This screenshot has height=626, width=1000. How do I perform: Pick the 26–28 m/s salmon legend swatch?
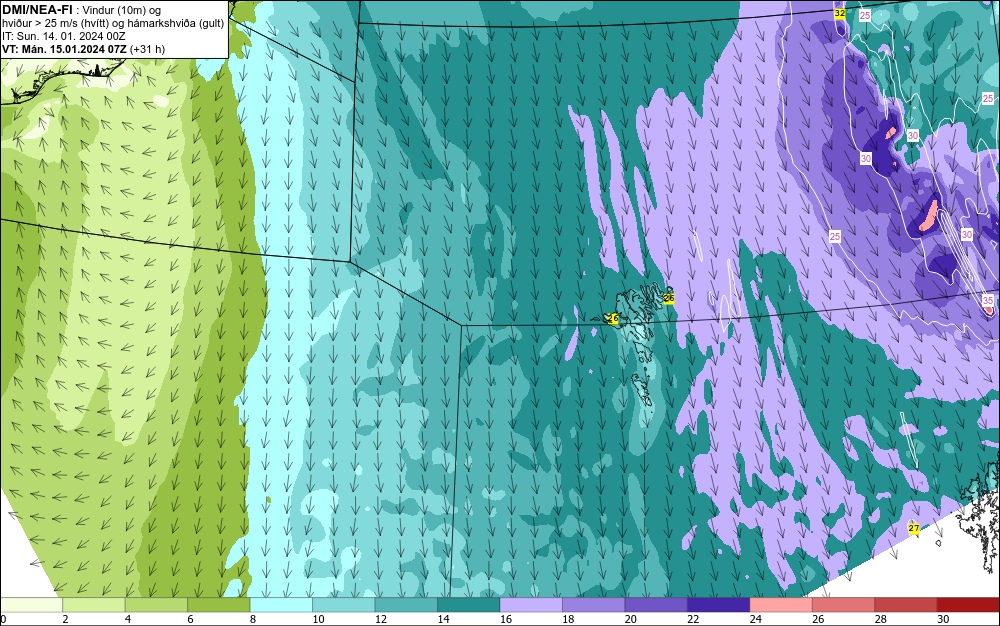tap(844, 605)
